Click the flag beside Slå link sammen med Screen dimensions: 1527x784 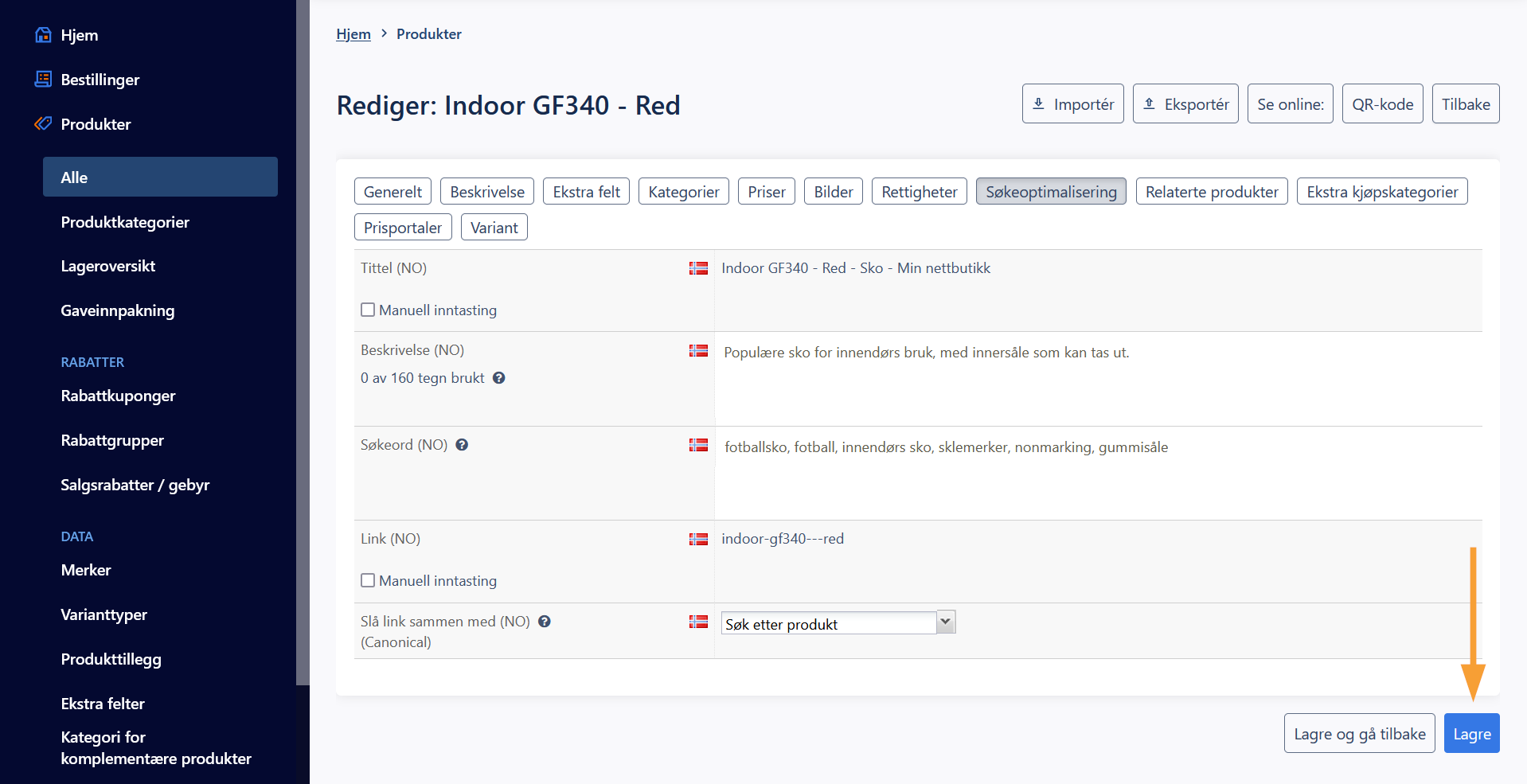[698, 622]
